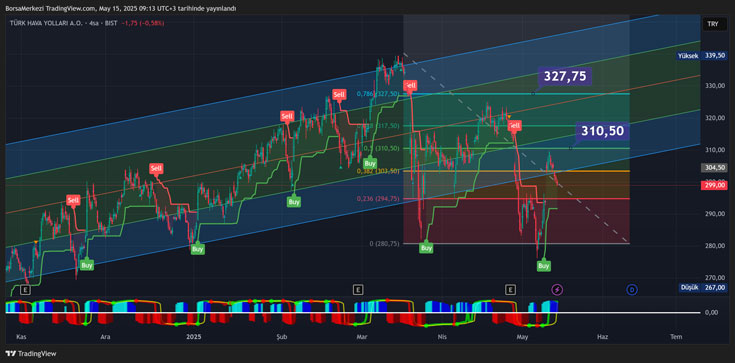
Task: Click the Mar label on time axis
Action: (361, 337)
